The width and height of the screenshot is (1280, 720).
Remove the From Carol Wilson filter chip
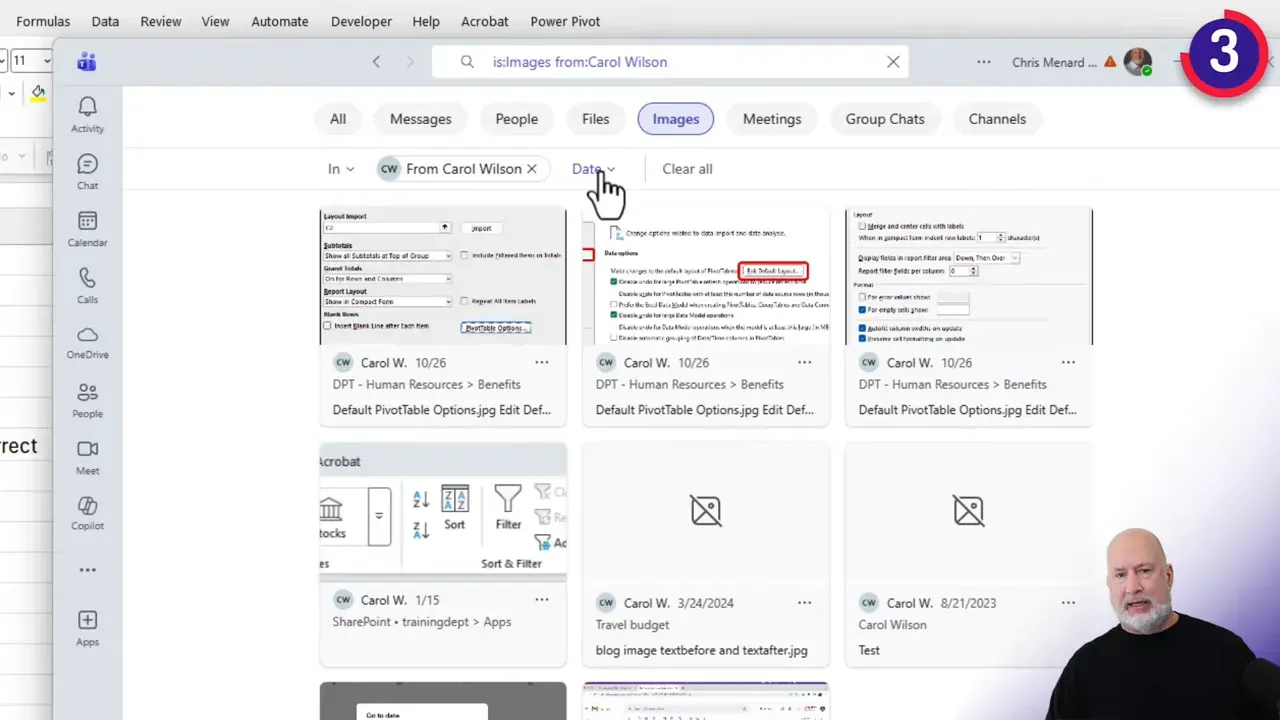531,168
